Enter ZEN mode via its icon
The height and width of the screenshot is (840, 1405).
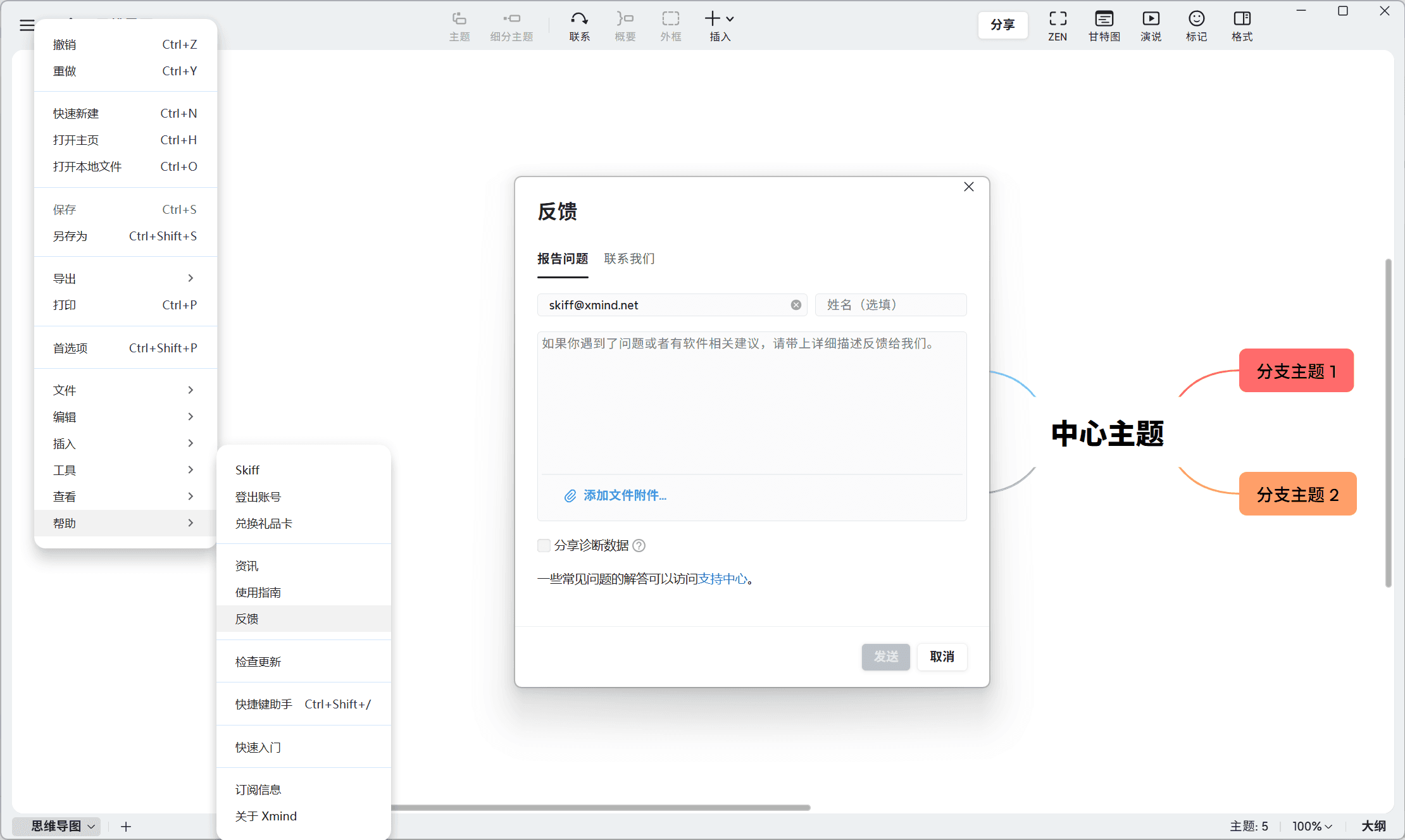click(x=1058, y=19)
